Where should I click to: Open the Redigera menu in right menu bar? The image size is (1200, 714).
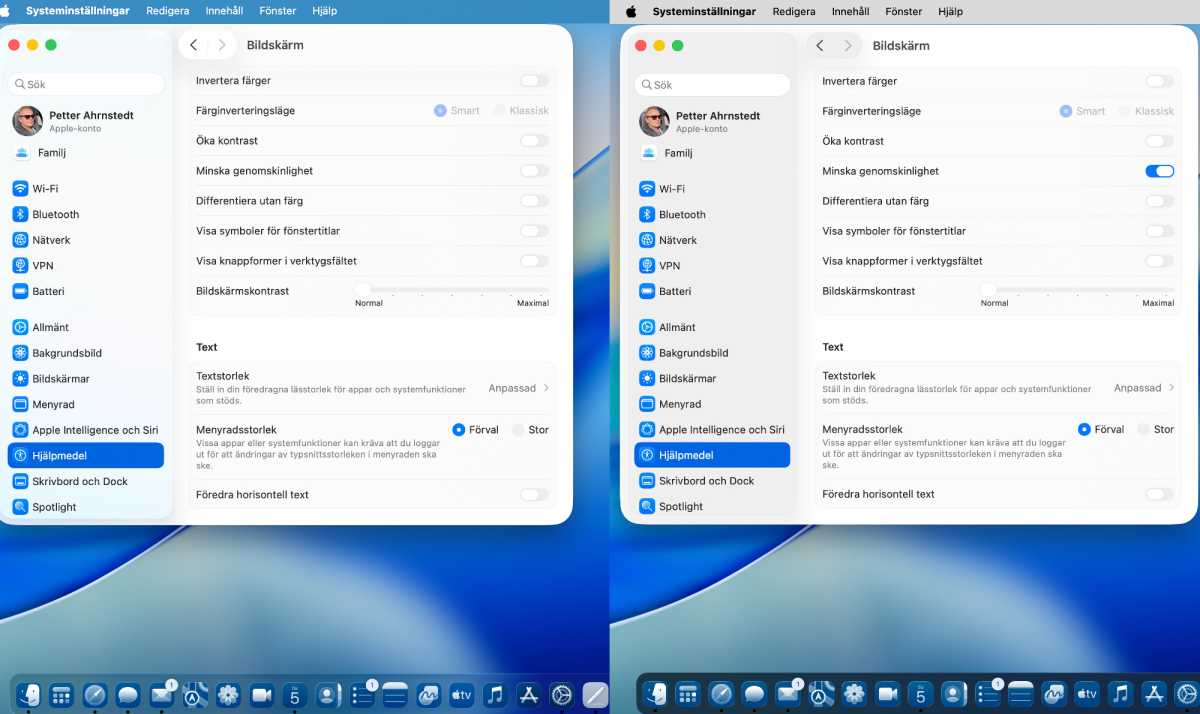point(794,11)
